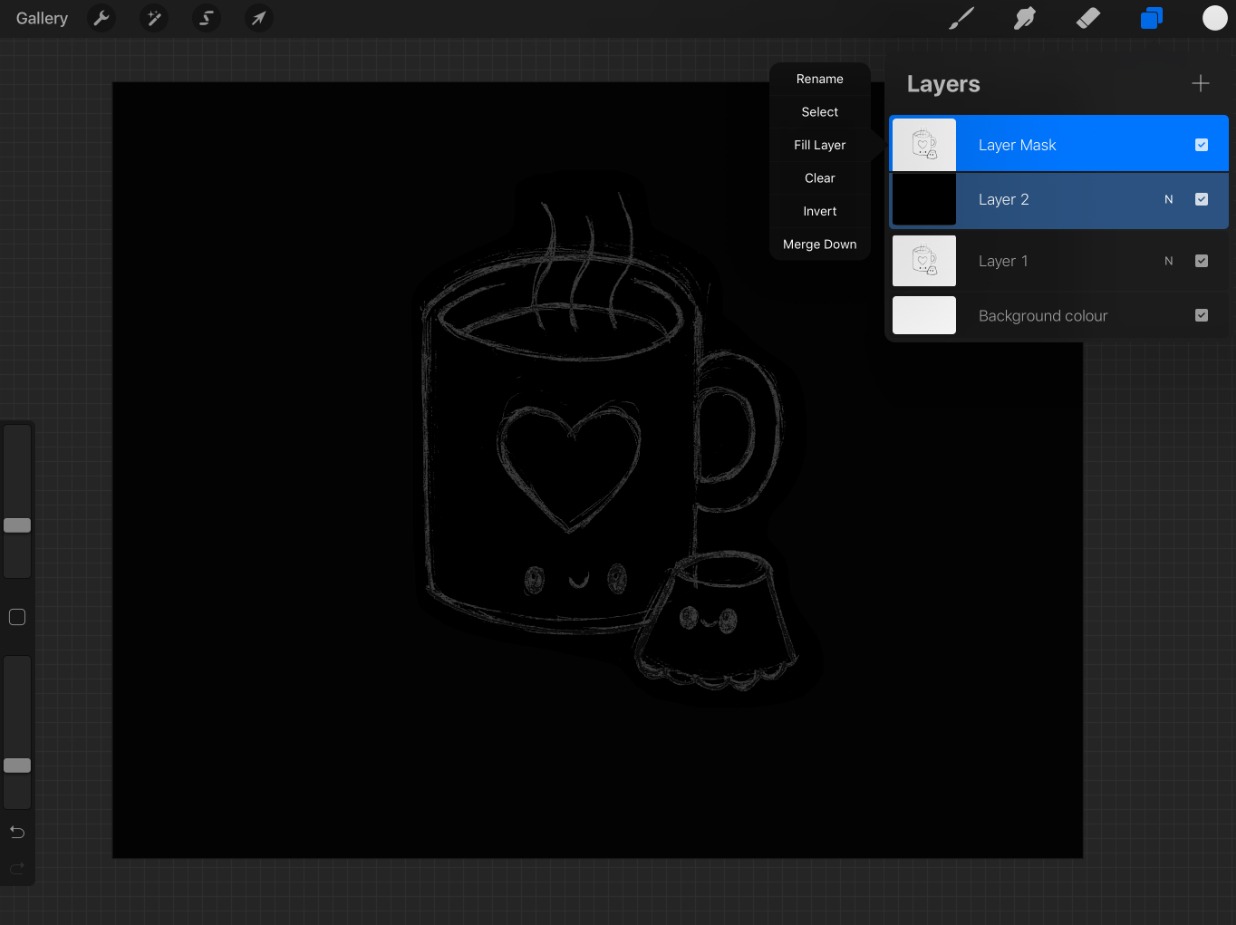1236x925 pixels.
Task: Add a new layer with the plus icon
Action: 1199,83
